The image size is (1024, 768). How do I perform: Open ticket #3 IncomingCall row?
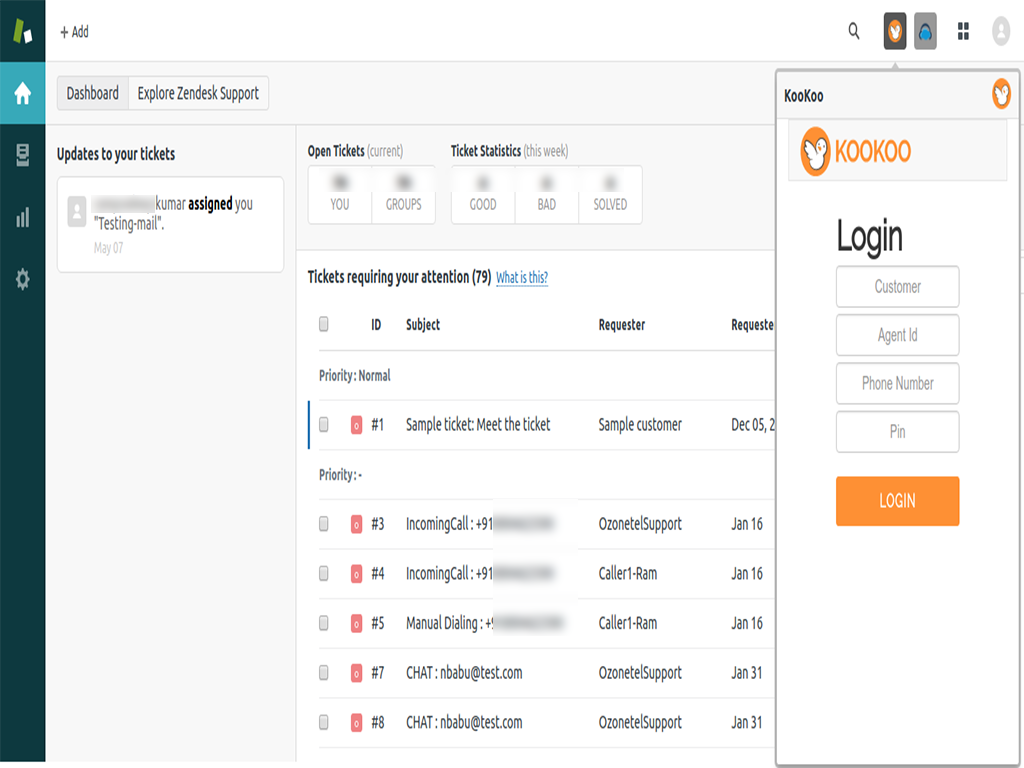pyautogui.click(x=547, y=524)
